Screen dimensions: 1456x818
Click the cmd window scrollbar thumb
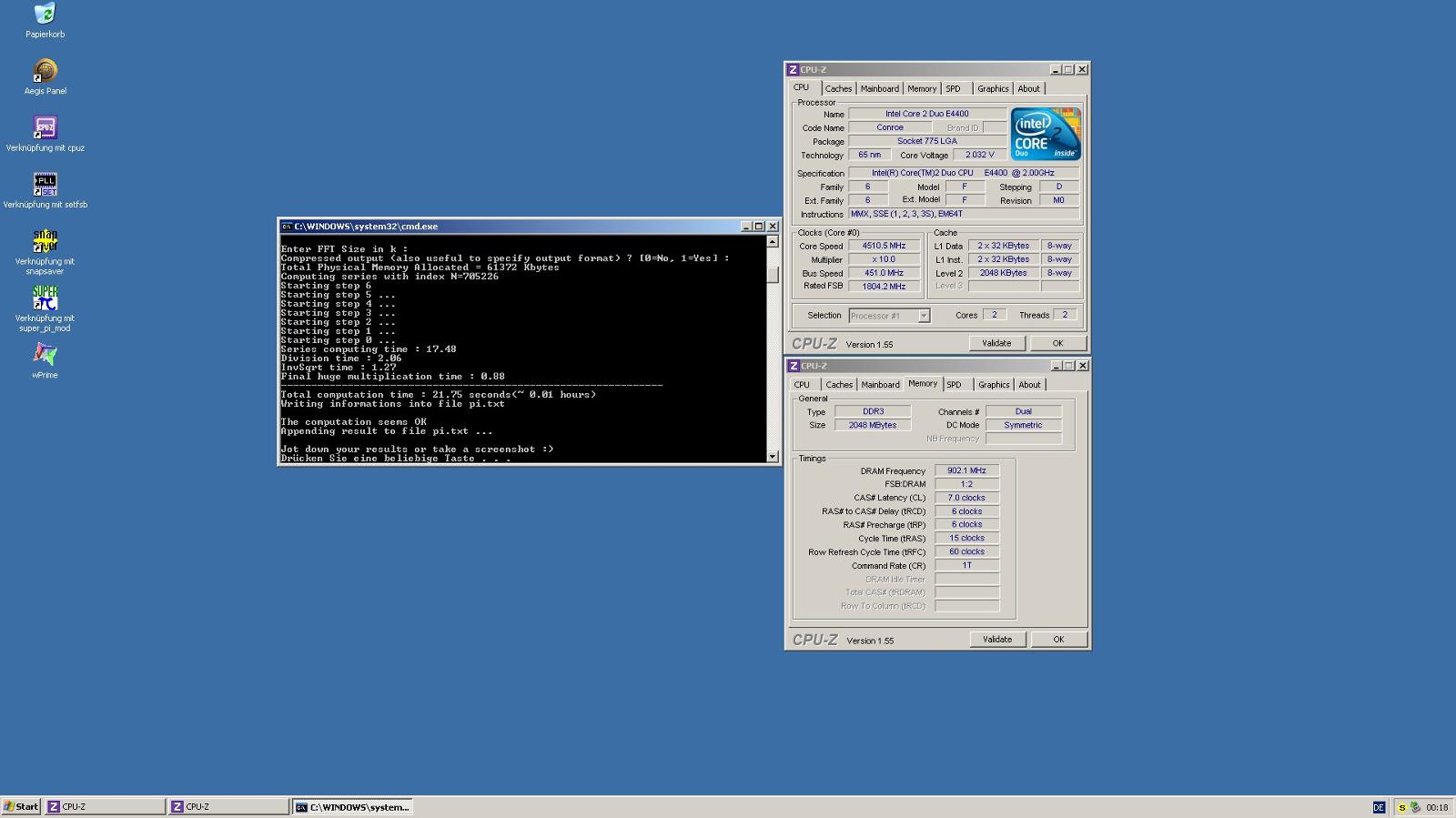tap(773, 274)
